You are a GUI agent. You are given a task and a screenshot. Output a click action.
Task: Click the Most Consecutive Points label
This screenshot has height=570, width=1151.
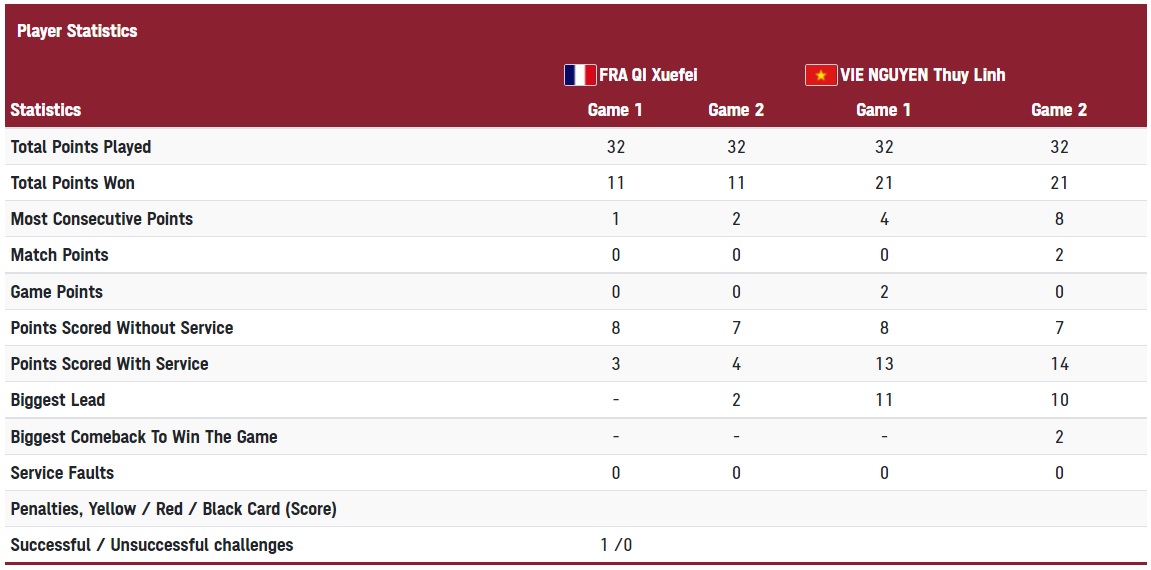(102, 219)
